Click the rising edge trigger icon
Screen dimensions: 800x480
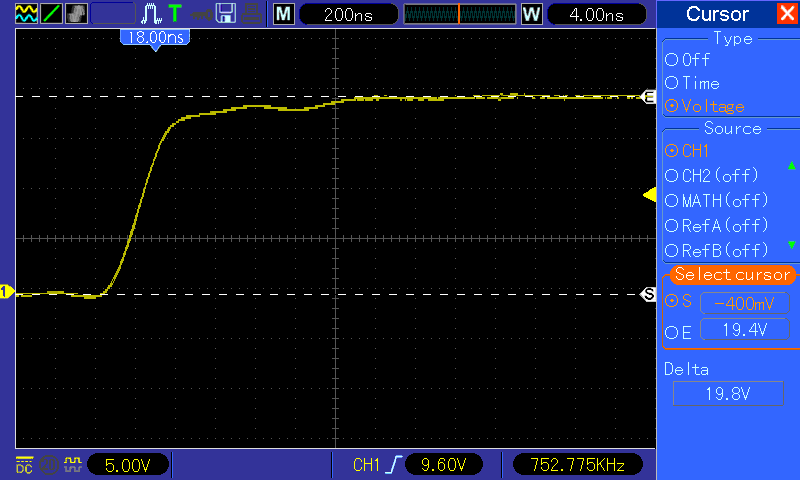pyautogui.click(x=394, y=465)
